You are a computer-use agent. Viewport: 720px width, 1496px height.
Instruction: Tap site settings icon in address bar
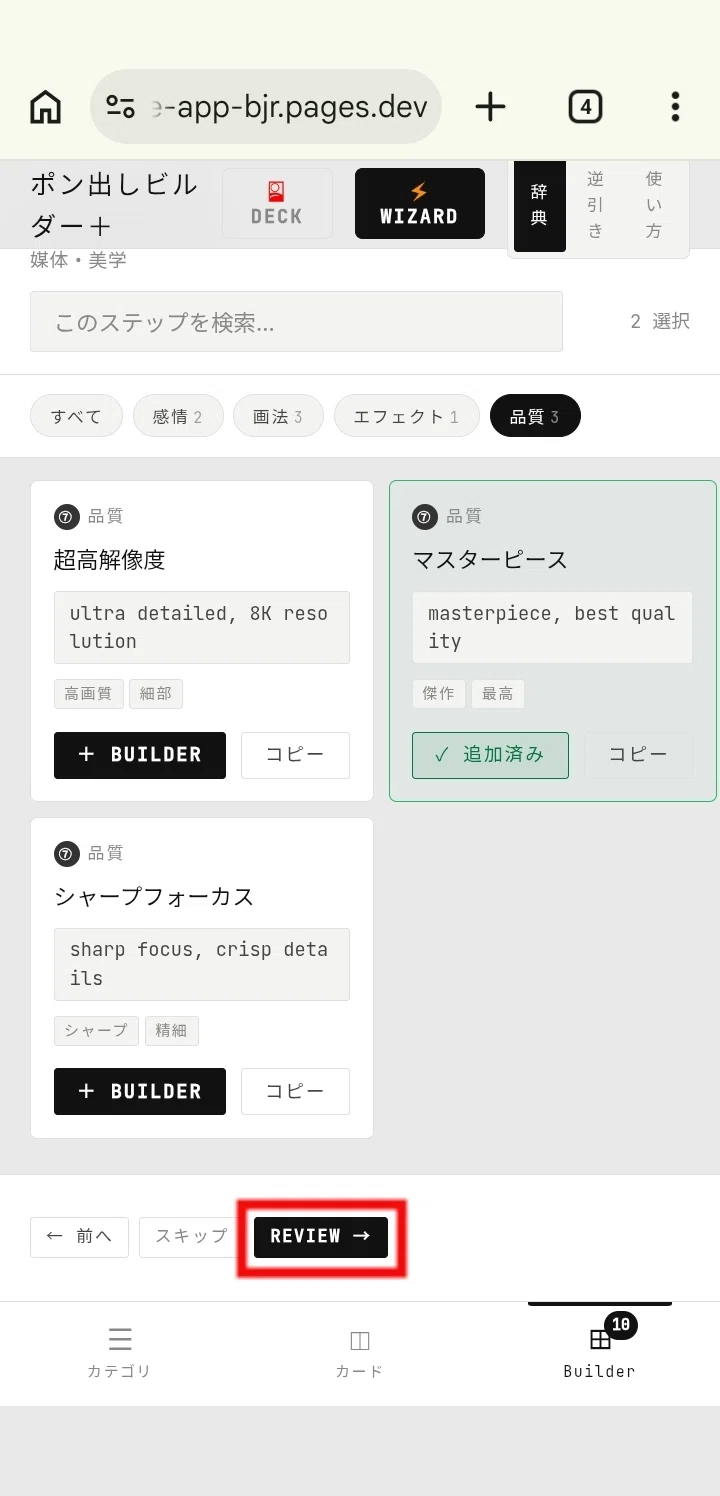pos(121,106)
